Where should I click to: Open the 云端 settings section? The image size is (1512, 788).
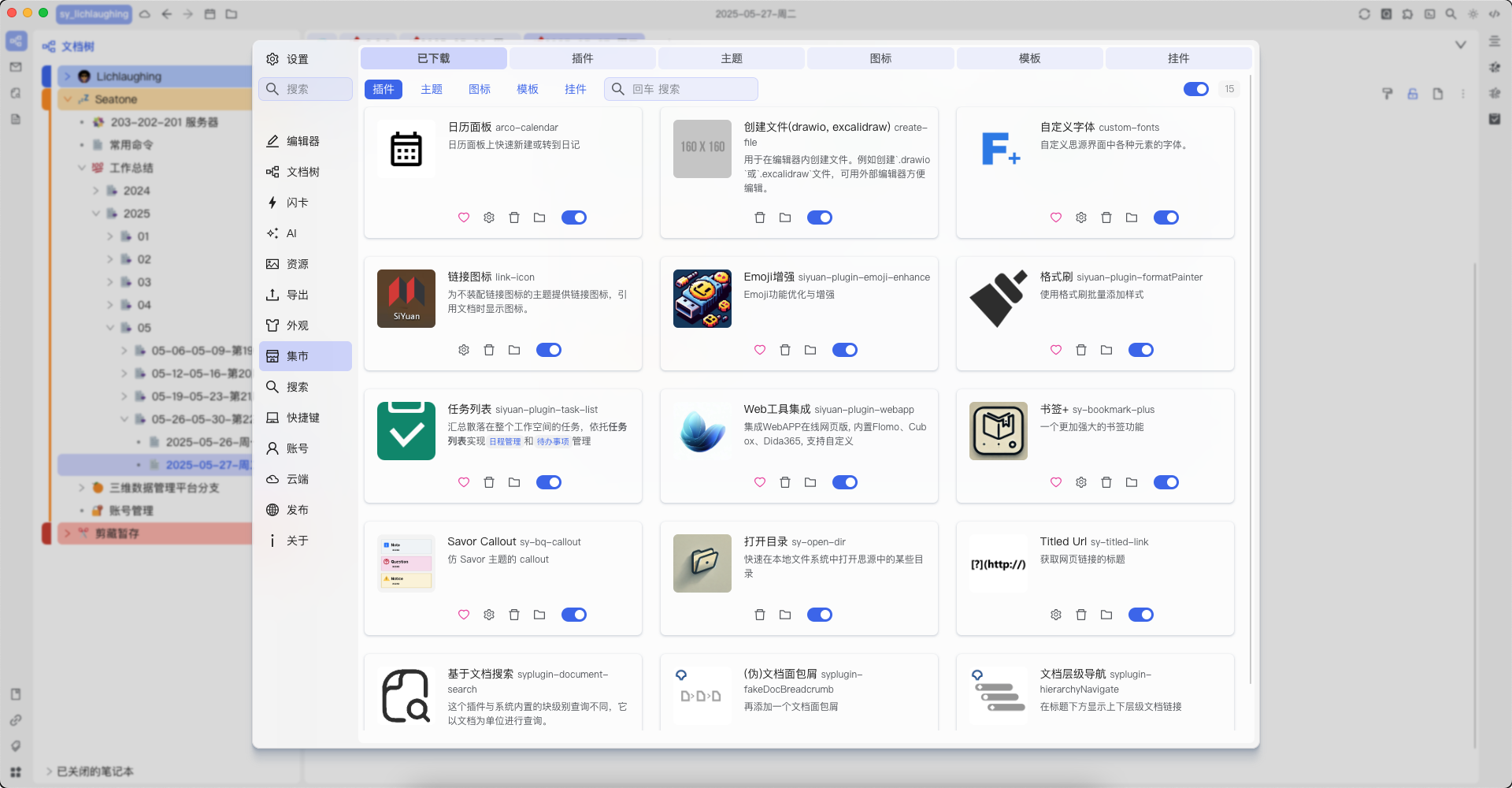pos(306,479)
